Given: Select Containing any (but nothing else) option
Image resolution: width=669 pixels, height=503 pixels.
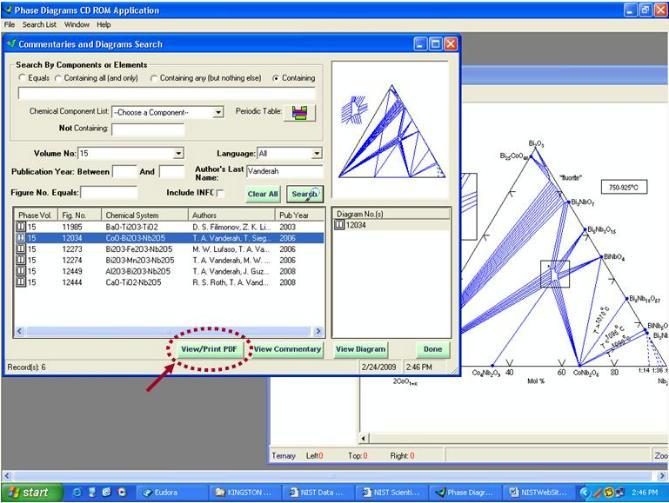Looking at the screenshot, I should point(154,78).
